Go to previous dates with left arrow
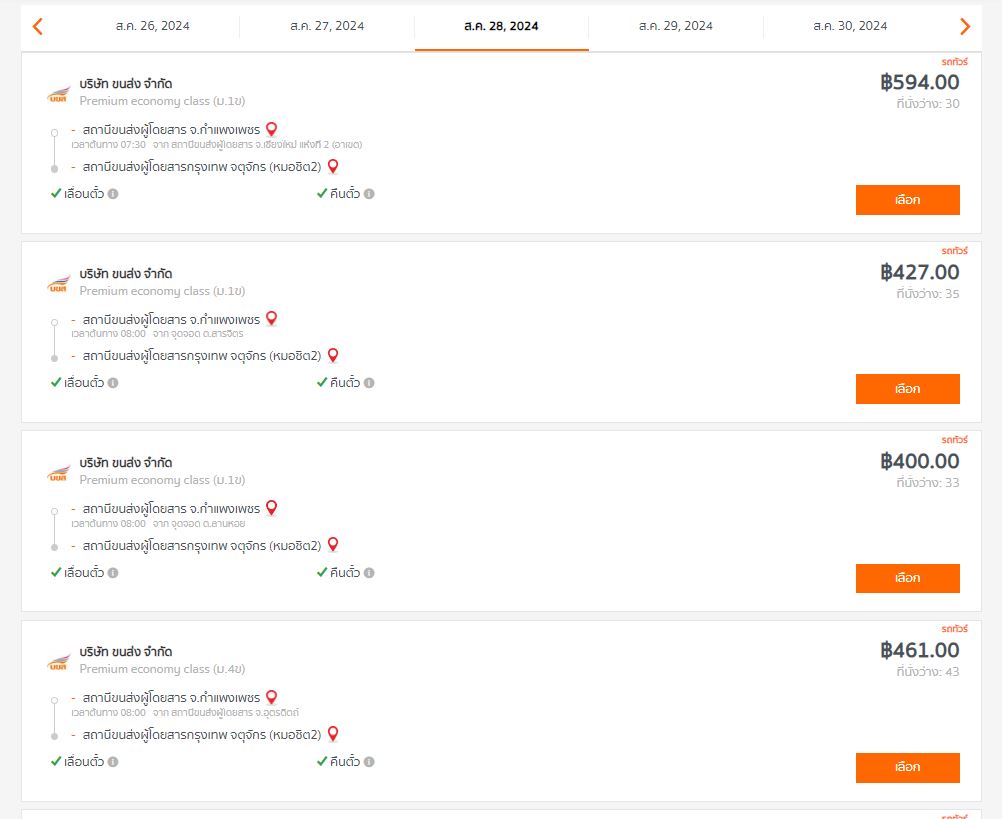 coord(38,26)
